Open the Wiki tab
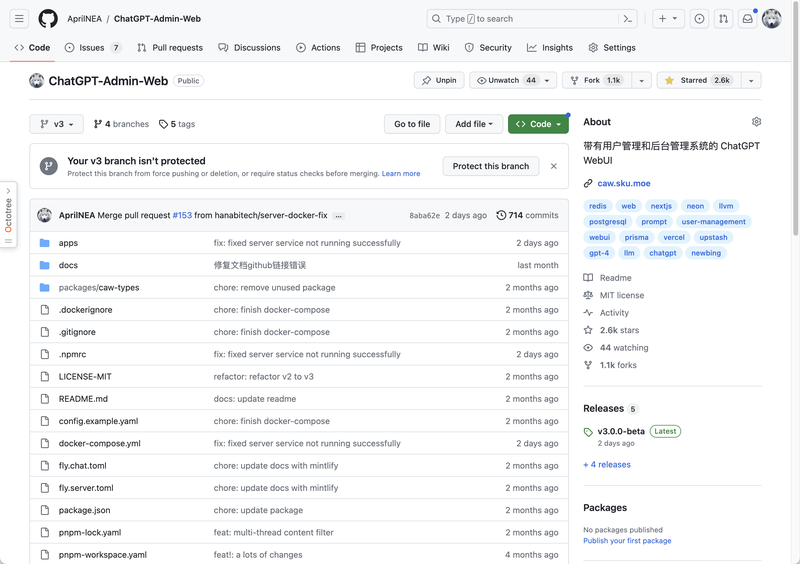Image resolution: width=800 pixels, height=564 pixels. pyautogui.click(x=434, y=48)
